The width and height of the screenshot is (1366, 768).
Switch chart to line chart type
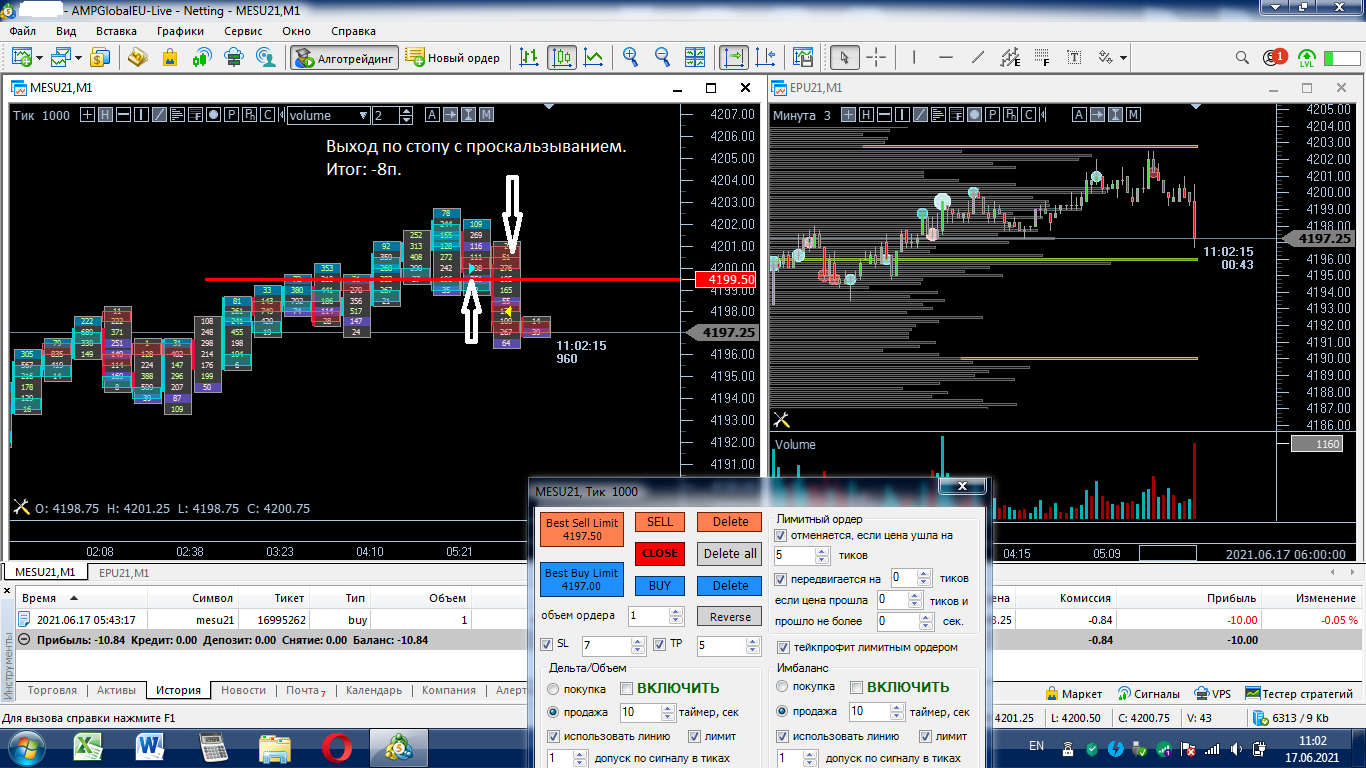[x=594, y=57]
